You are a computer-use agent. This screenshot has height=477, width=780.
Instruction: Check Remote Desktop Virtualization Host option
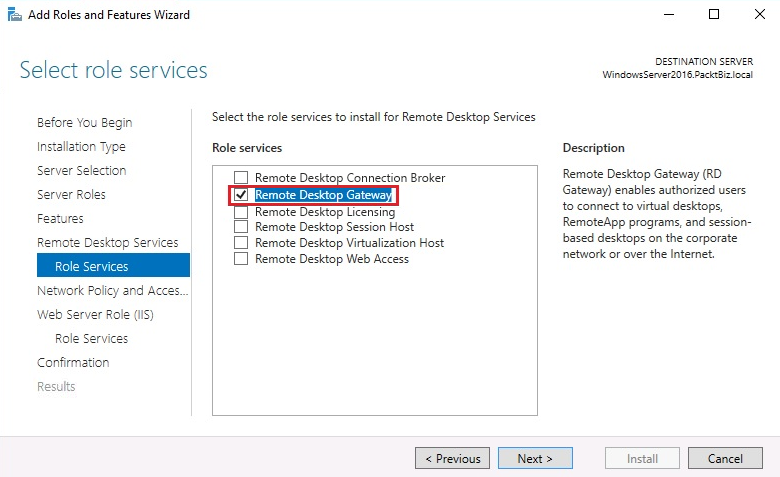tap(241, 243)
